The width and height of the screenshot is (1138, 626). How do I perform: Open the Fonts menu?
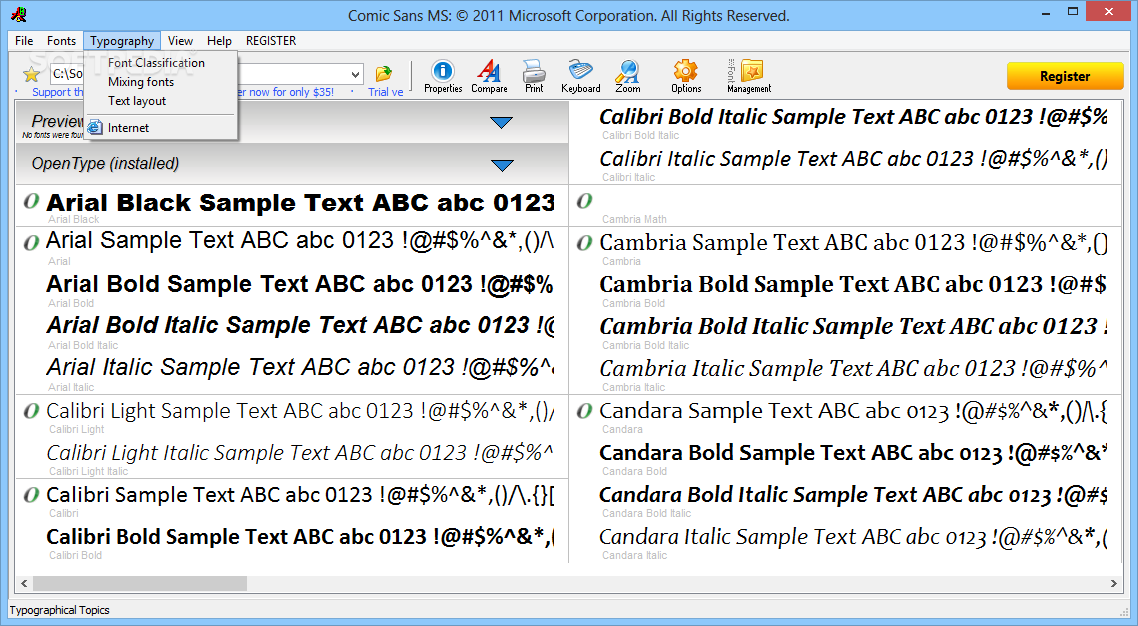61,41
